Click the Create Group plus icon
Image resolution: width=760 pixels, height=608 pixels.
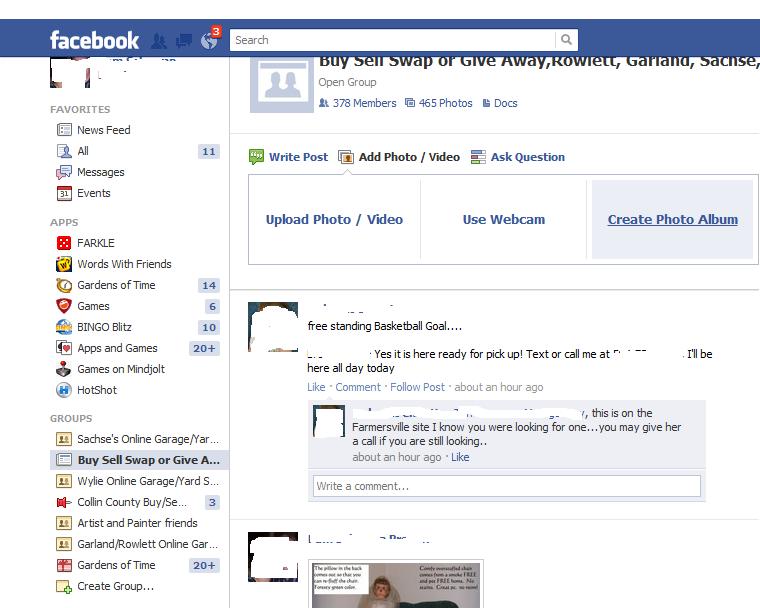[x=64, y=587]
